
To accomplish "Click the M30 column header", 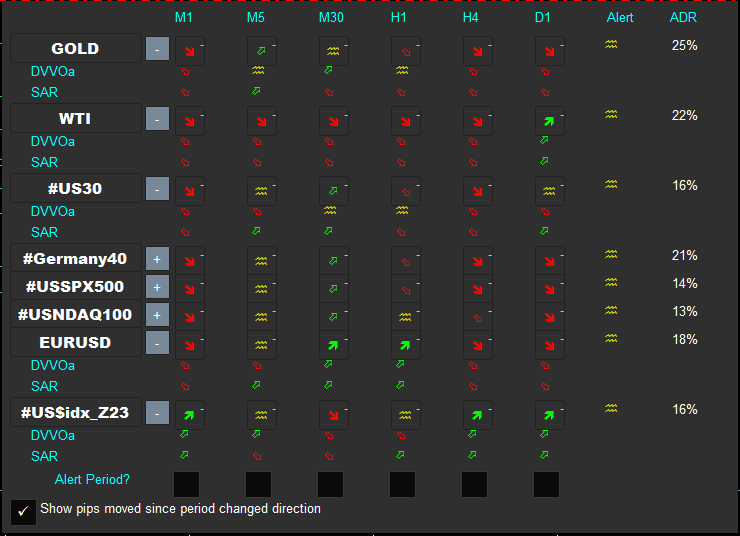I will click(331, 17).
